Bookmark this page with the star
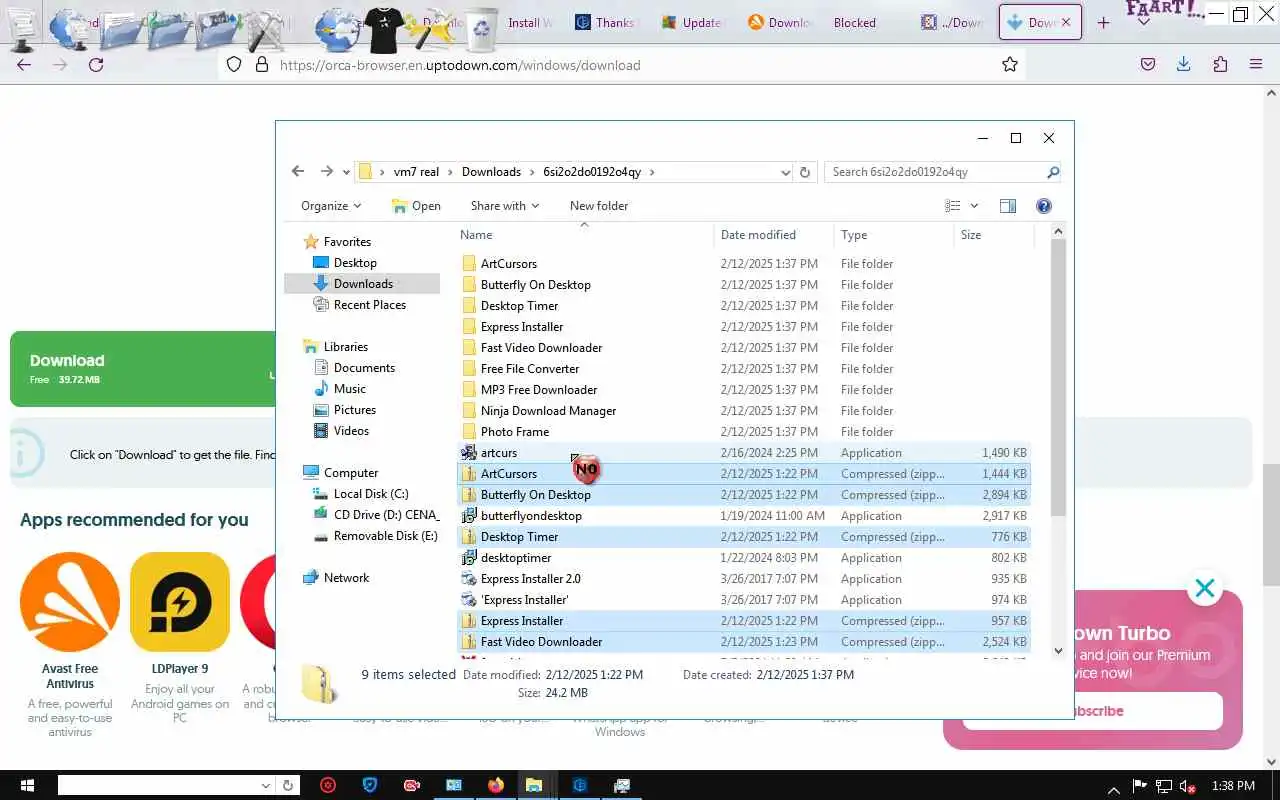The image size is (1280, 800). pos(1010,64)
